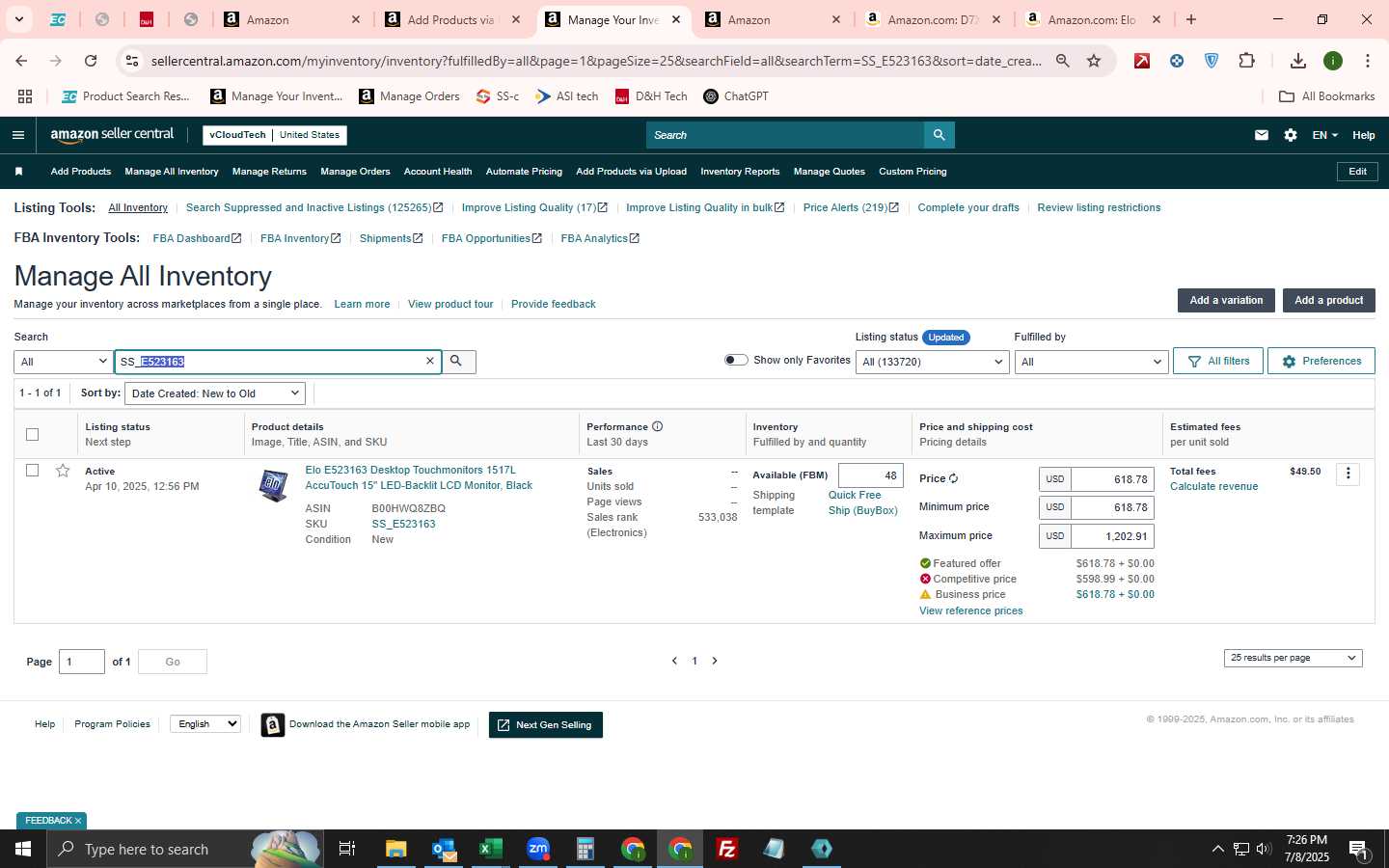
Task: Toggle Show only Favorites switch
Action: click(736, 360)
